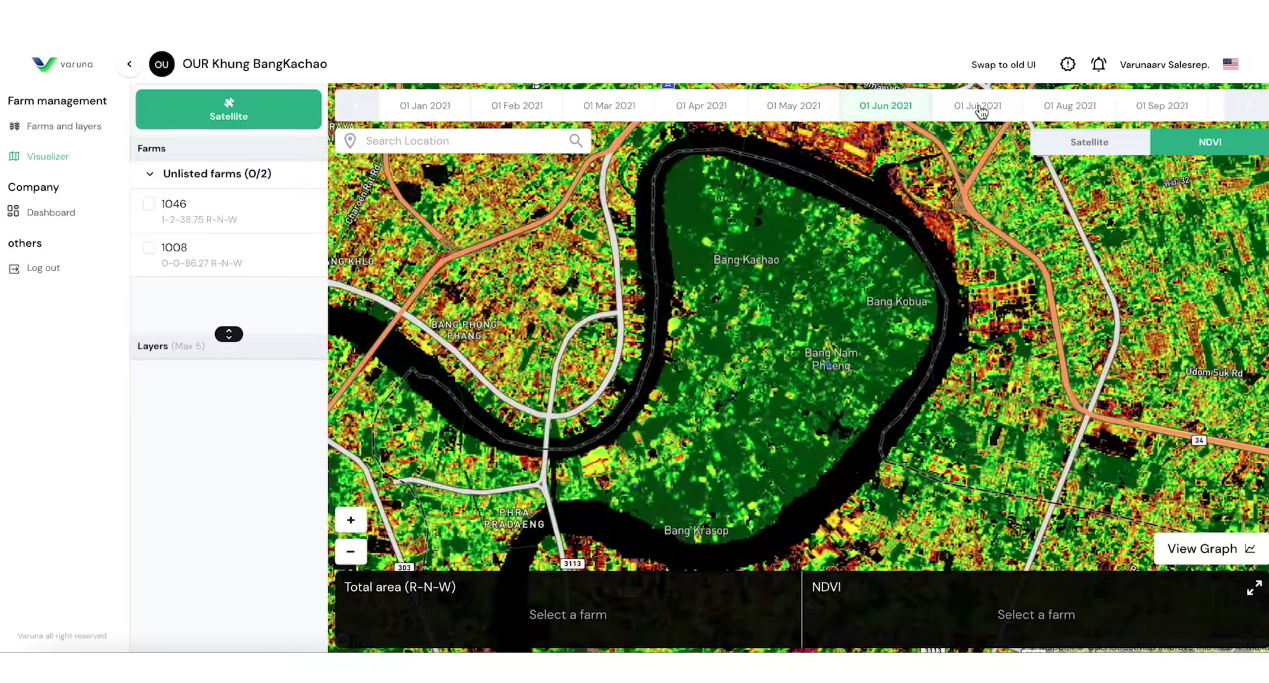Select 01 Aug 2021 on timeline
Viewport: 1269px width, 683px height.
1069,106
